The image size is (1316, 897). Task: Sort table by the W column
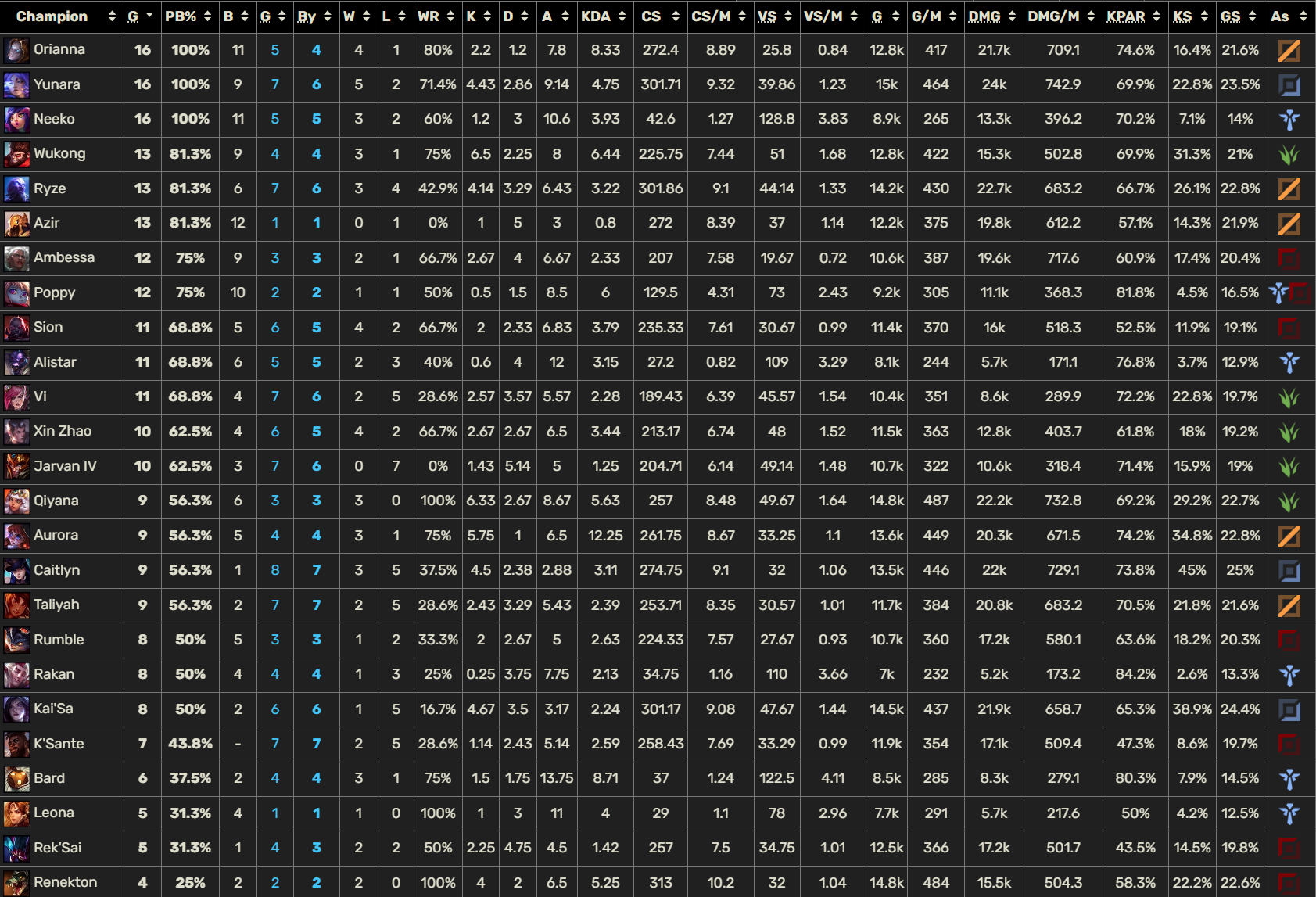357,16
